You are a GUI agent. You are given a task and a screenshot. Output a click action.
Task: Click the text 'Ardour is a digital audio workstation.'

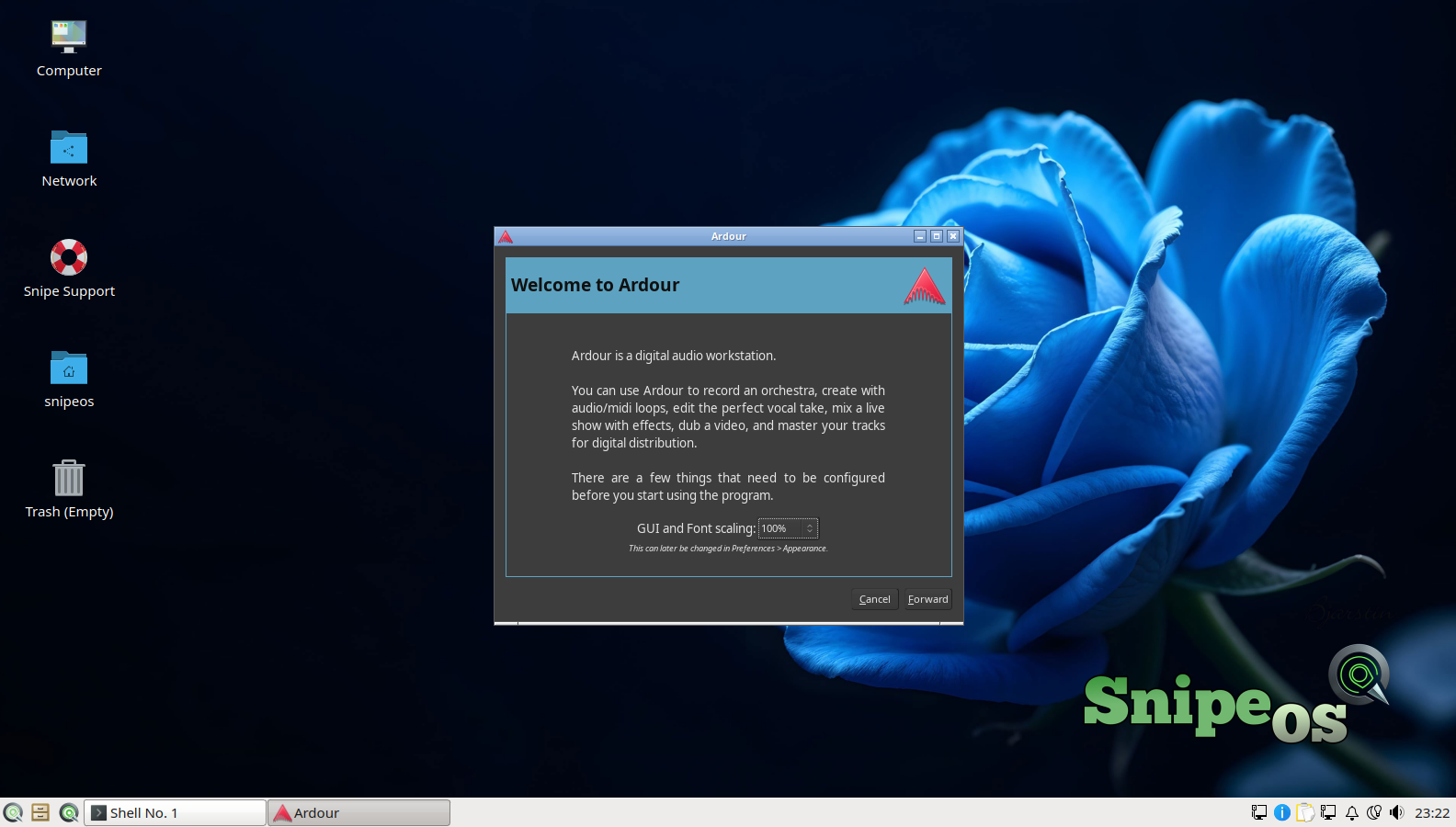(x=674, y=356)
